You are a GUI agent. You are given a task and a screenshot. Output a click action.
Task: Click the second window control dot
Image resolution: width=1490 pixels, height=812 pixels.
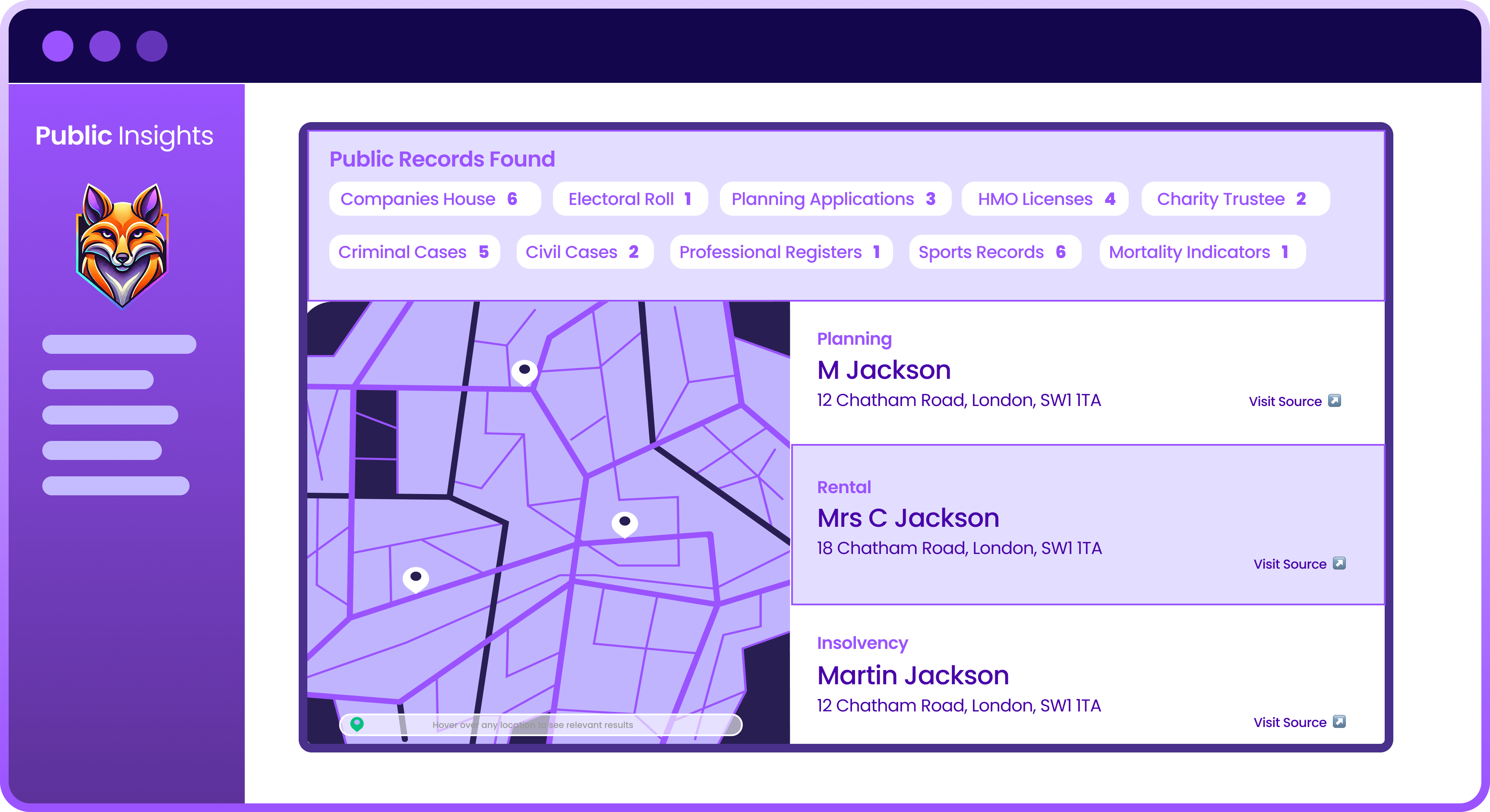coord(105,46)
